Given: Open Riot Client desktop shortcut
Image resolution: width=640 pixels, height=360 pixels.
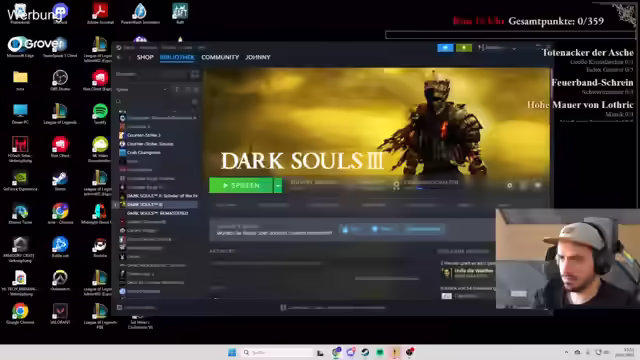Looking at the screenshot, I should pyautogui.click(x=60, y=147).
